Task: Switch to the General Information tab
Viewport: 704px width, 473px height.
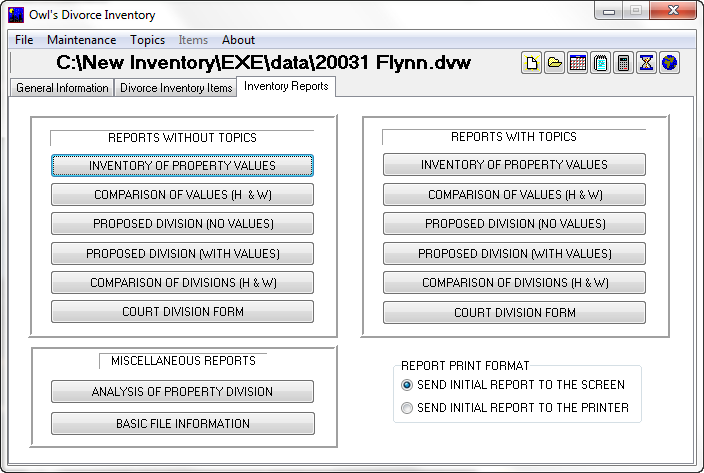Action: tap(62, 88)
